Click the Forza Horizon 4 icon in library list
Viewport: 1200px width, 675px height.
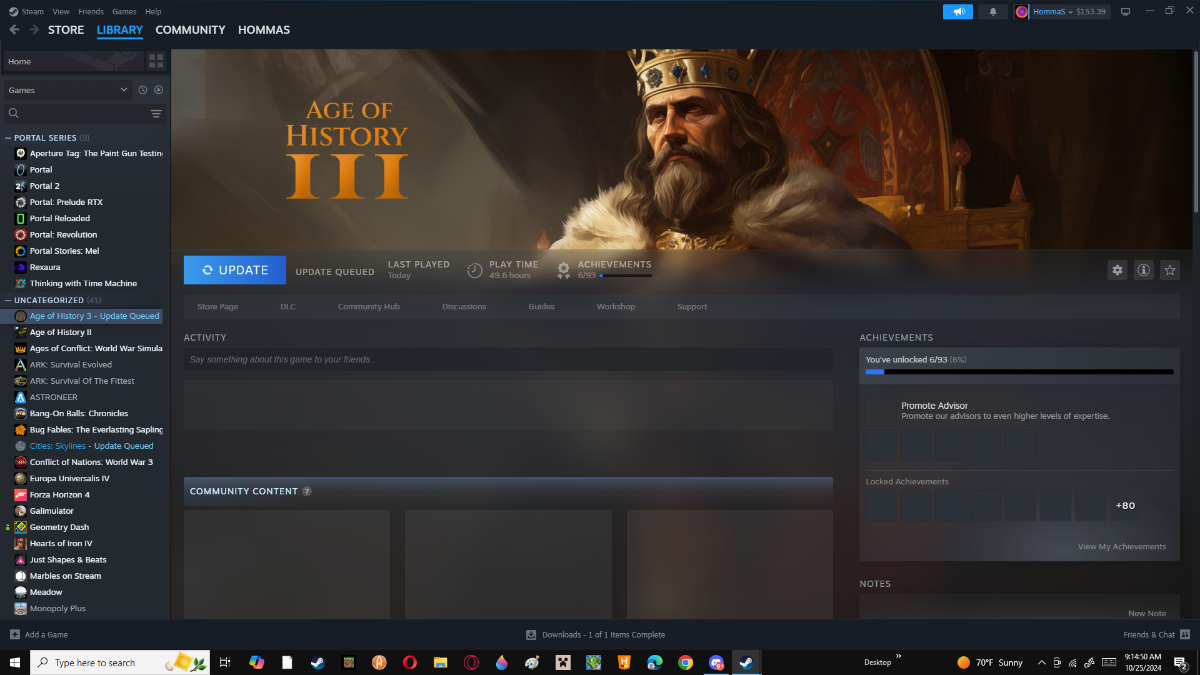tap(20, 495)
